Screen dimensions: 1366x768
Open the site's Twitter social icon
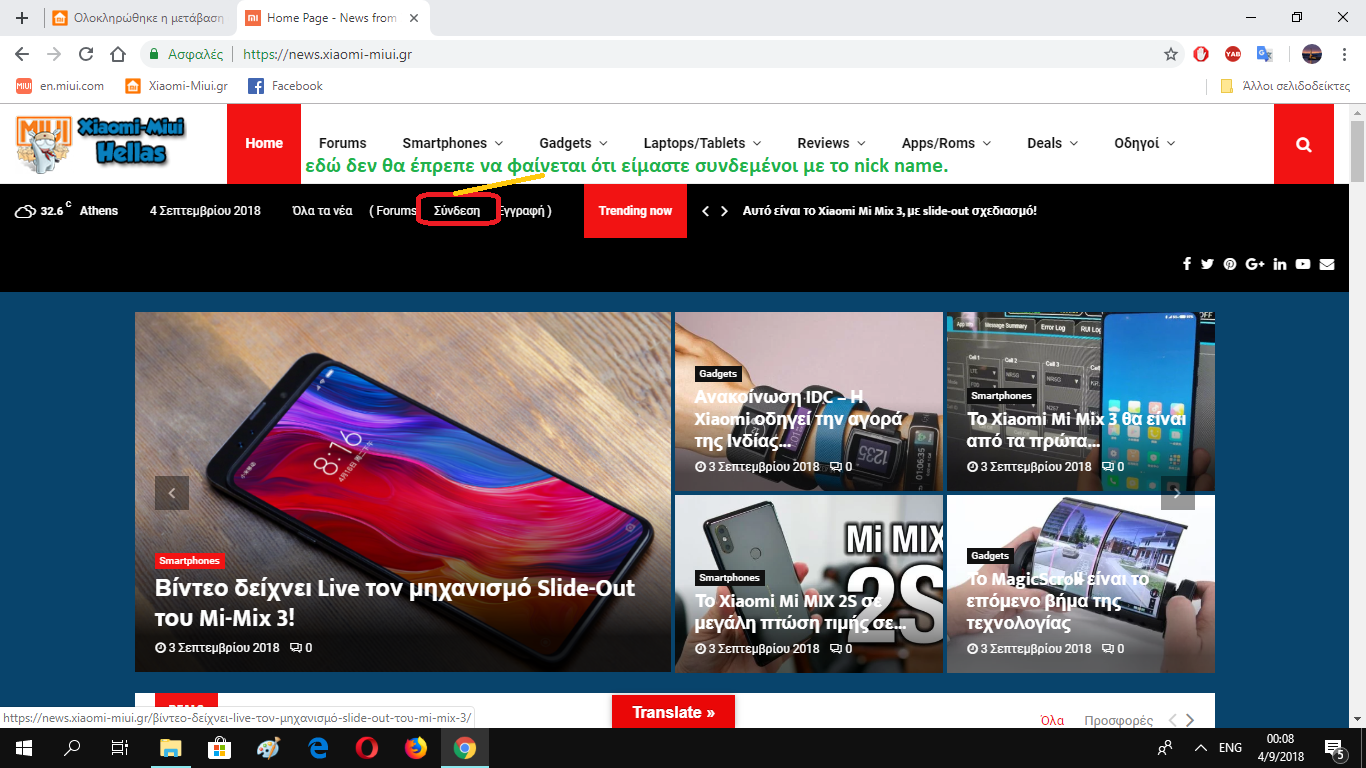[1207, 264]
